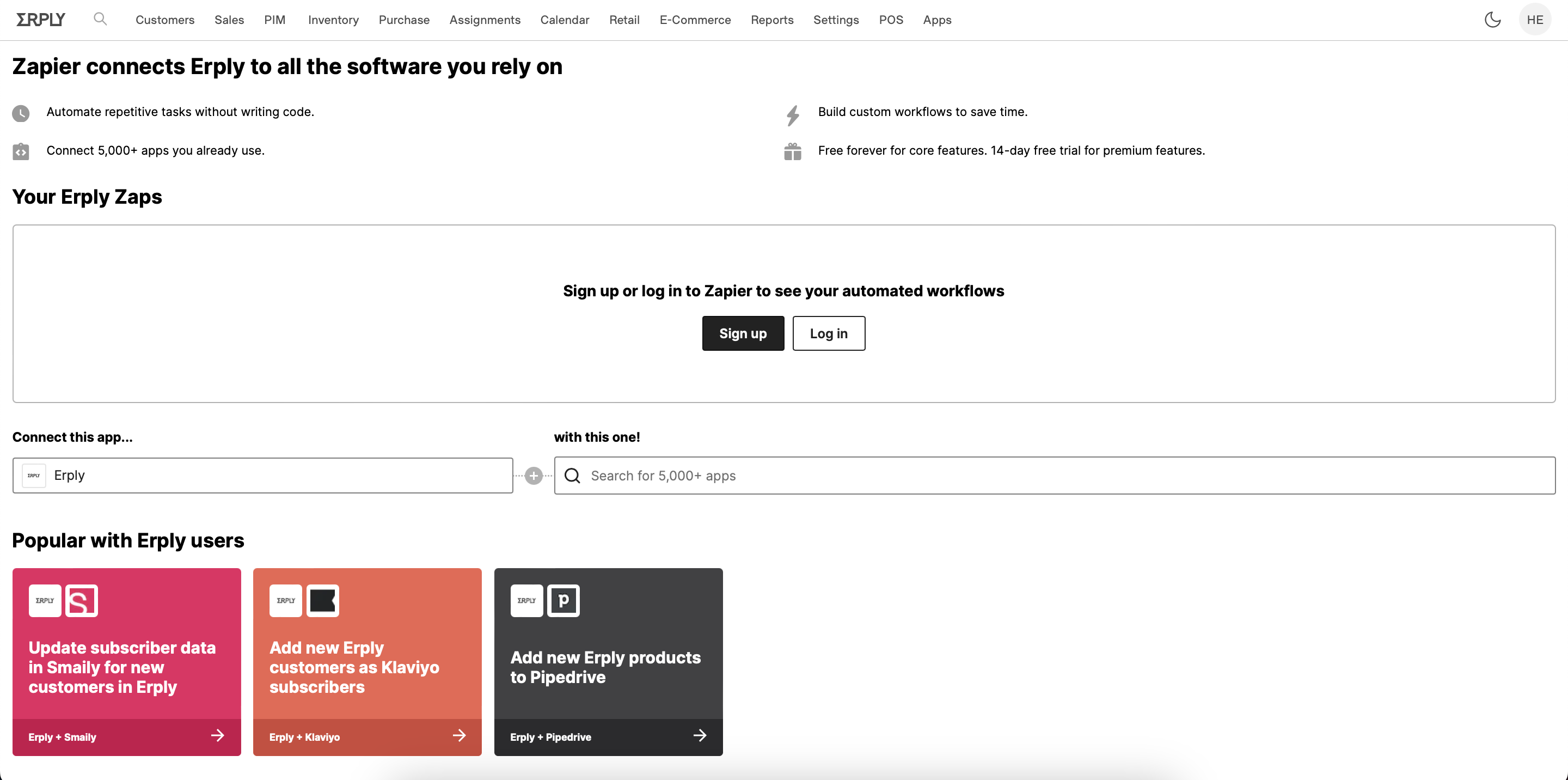Click the Smaily logo on the pink card

pyautogui.click(x=82, y=601)
